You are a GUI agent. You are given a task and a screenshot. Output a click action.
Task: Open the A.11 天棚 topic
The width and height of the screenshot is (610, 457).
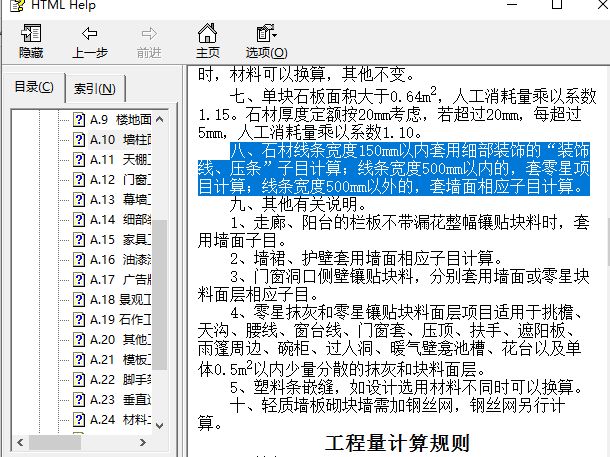click(x=120, y=159)
